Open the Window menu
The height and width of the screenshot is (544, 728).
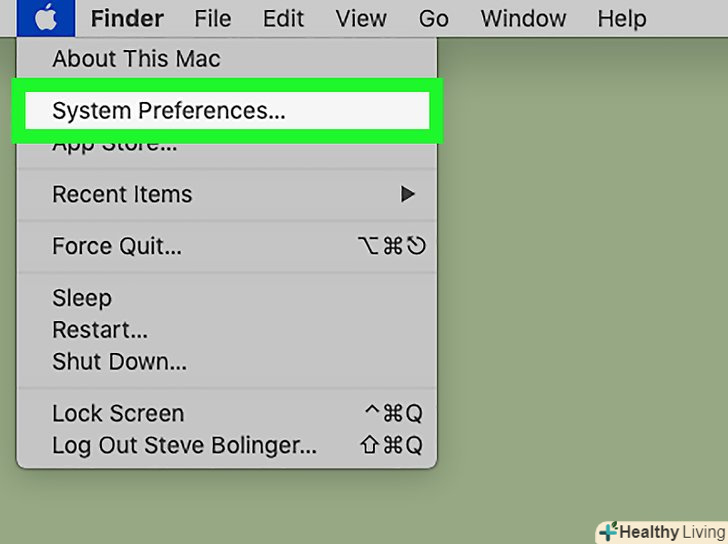point(521,18)
